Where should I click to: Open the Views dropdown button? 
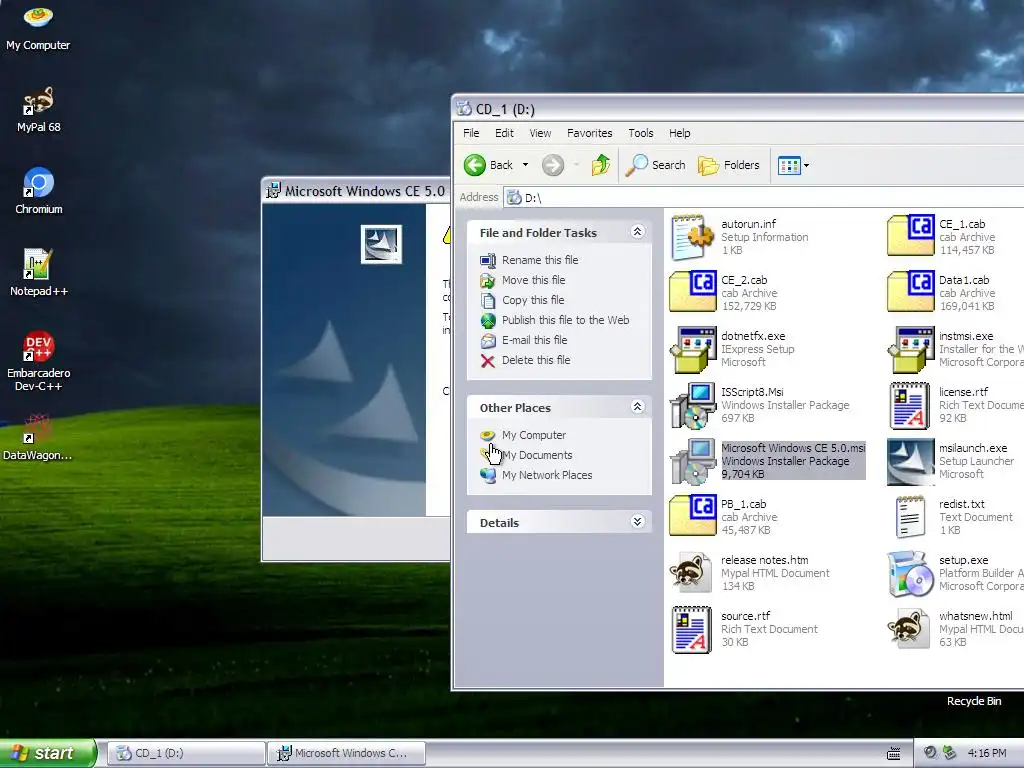(793, 165)
